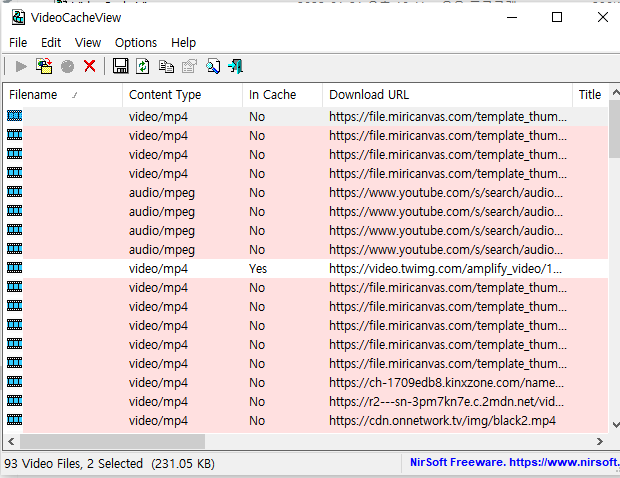Open the Edit menu

pos(51,43)
